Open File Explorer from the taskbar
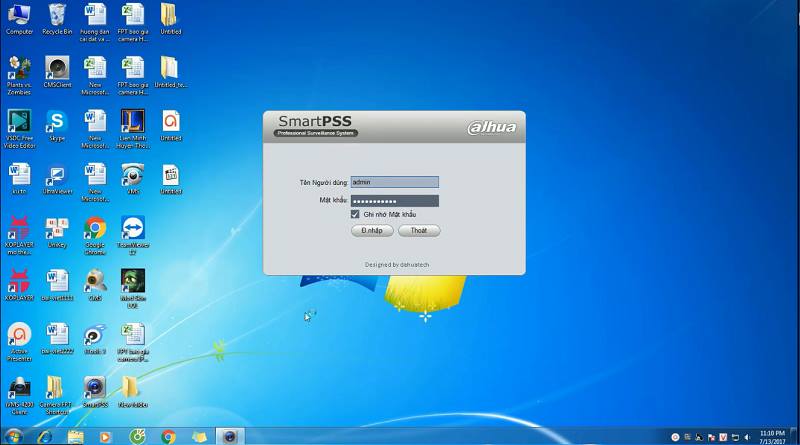800x445 pixels. coord(75,437)
